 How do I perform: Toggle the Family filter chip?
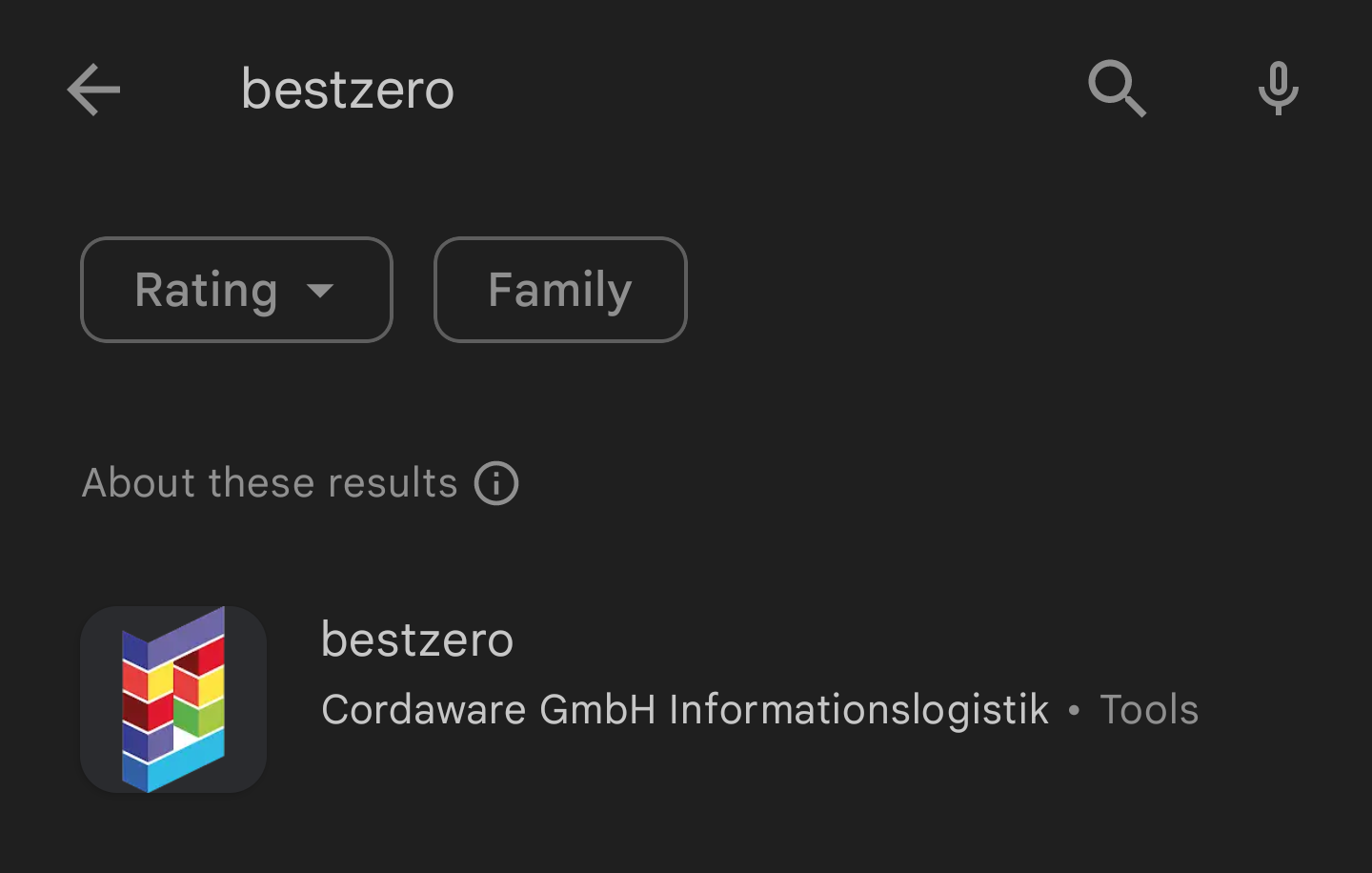pyautogui.click(x=560, y=290)
